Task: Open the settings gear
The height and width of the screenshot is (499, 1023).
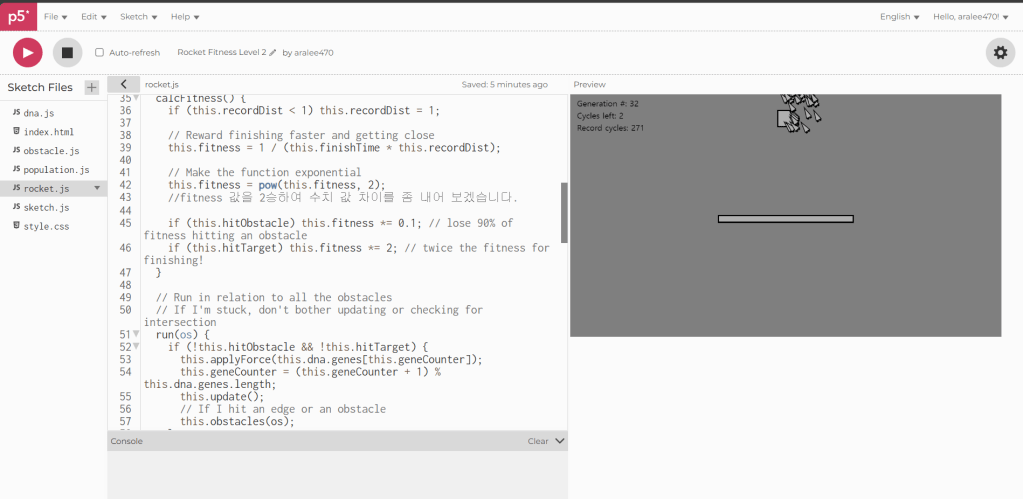Action: [999, 52]
